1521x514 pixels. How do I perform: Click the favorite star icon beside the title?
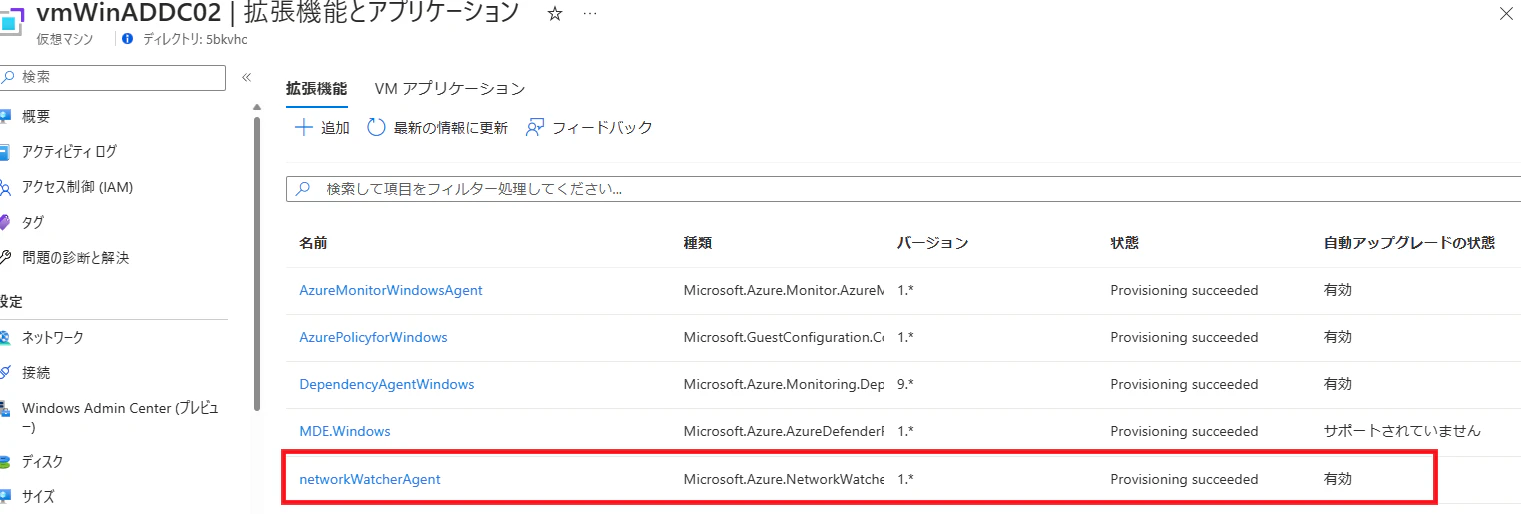(x=554, y=14)
